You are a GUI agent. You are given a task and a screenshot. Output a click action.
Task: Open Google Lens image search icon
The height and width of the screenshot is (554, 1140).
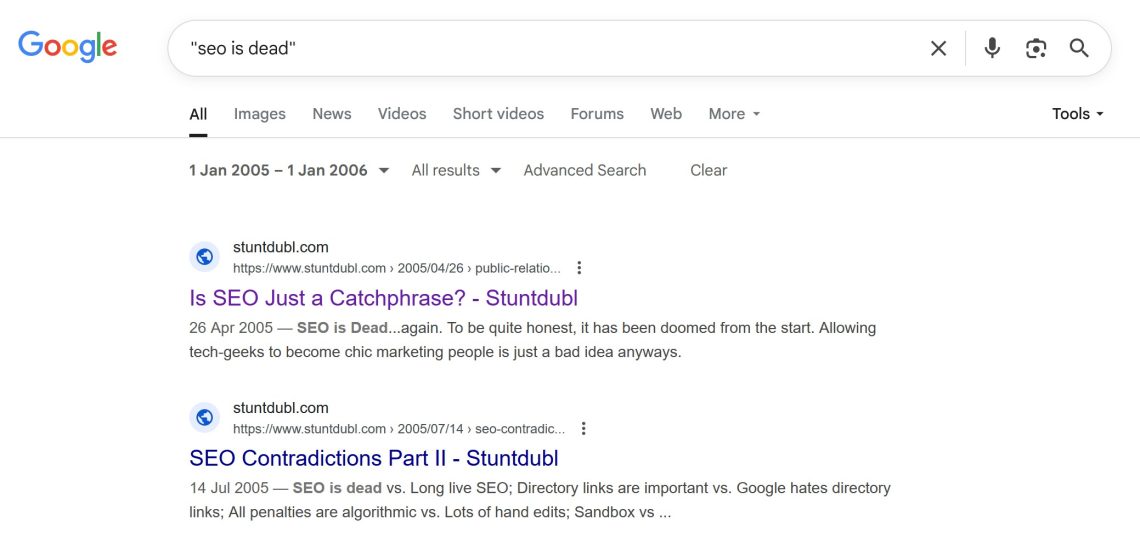tap(1036, 49)
